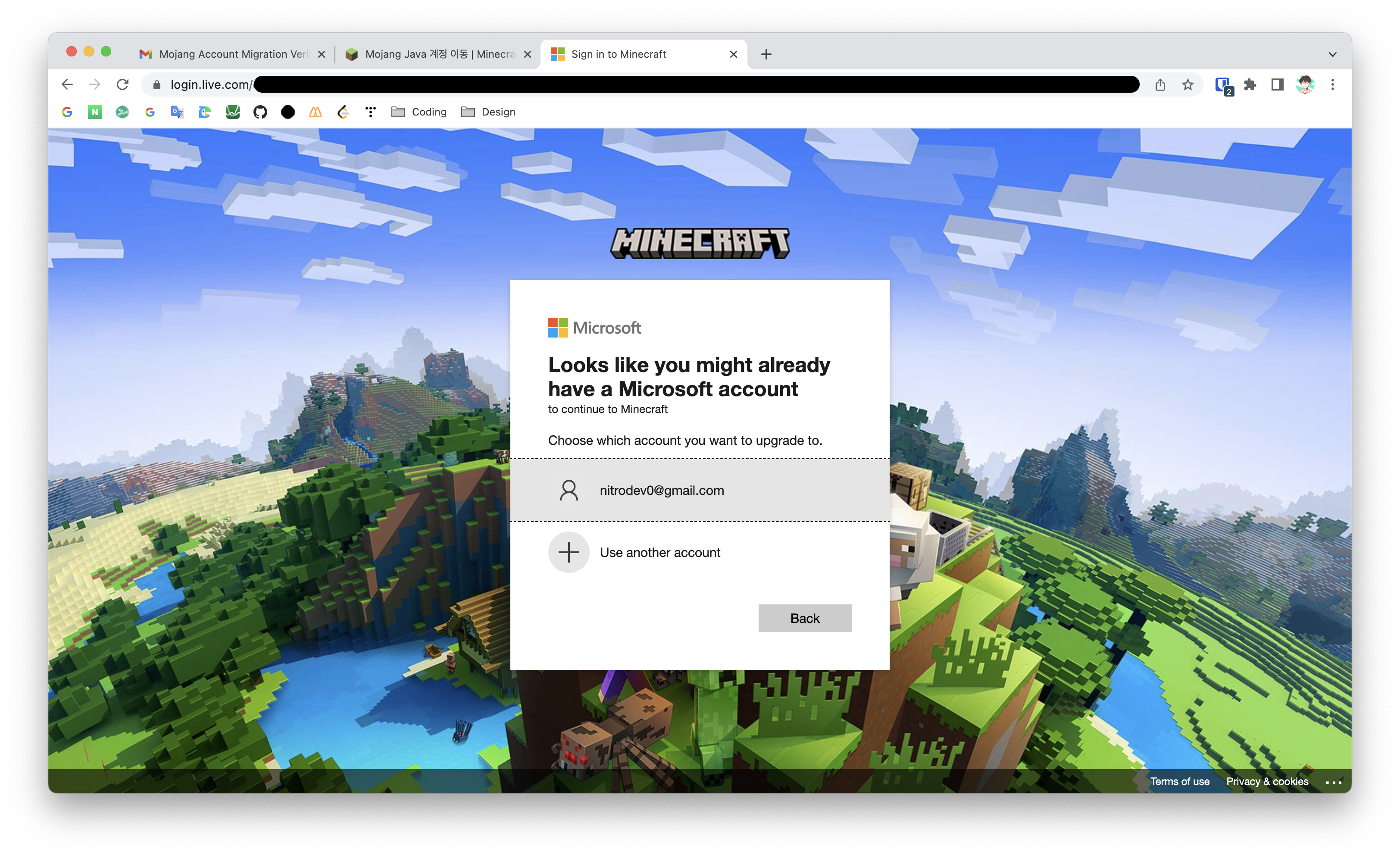Toggle the browser side panel icon
This screenshot has width=1400, height=857.
click(1277, 84)
